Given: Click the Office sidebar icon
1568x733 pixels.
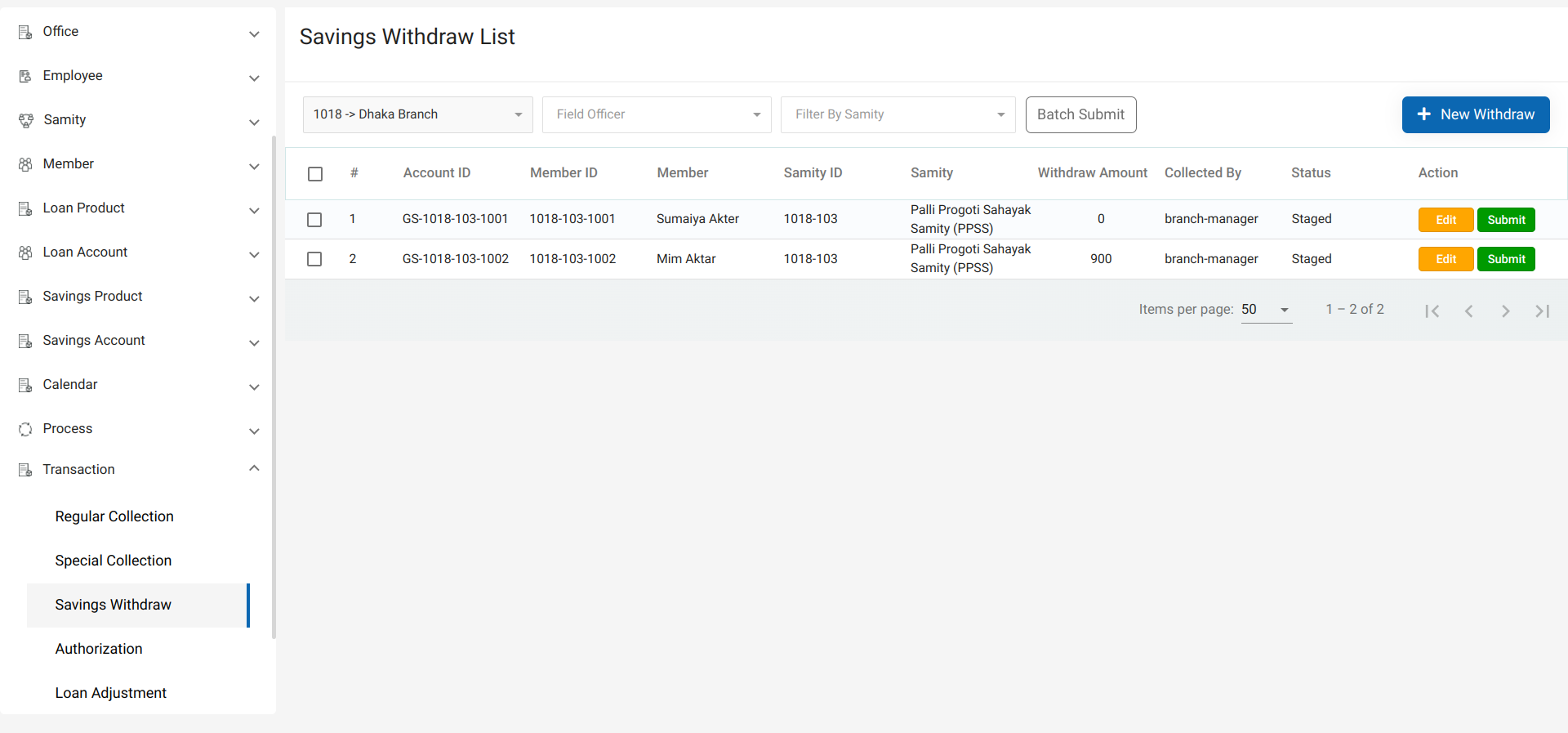Looking at the screenshot, I should [x=25, y=33].
